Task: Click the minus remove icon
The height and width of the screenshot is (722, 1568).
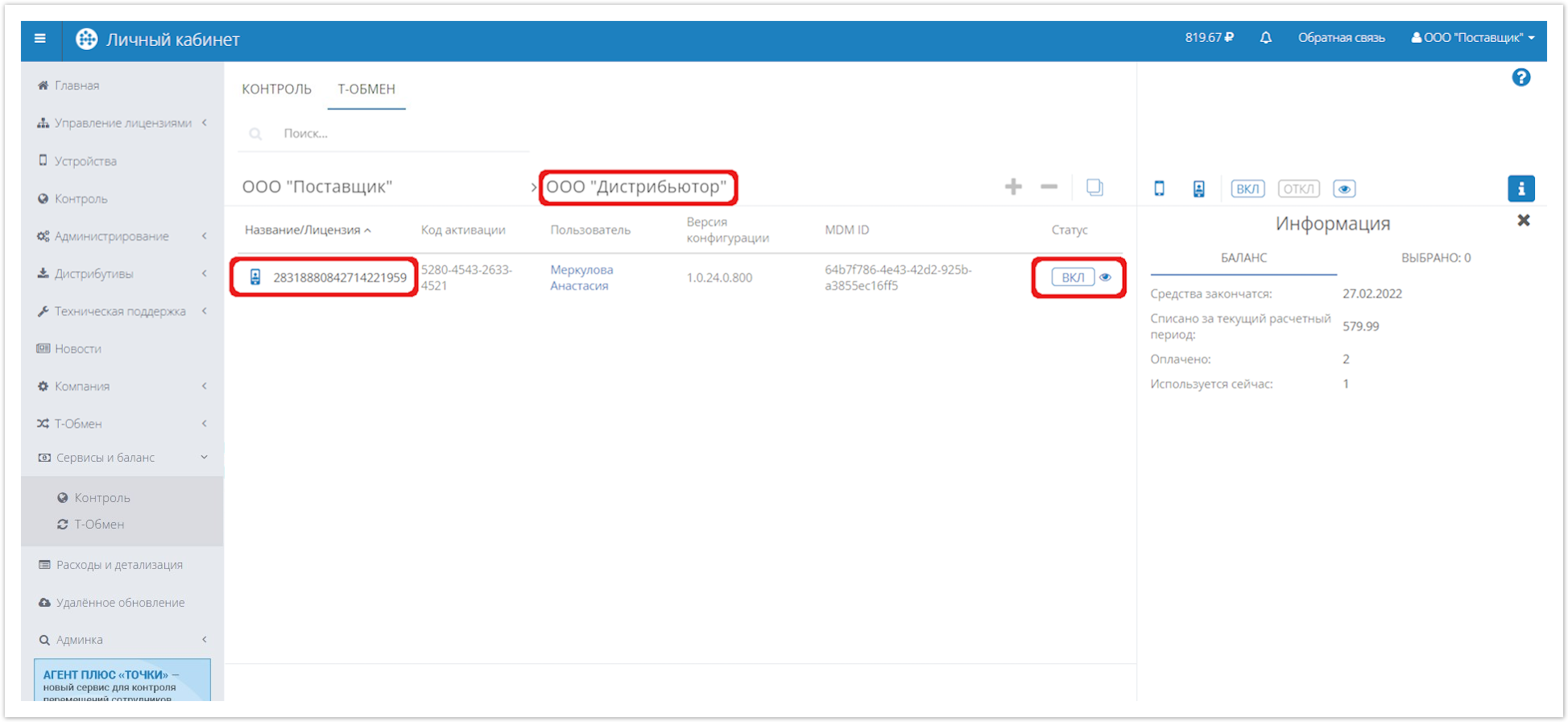Action: tap(1049, 187)
